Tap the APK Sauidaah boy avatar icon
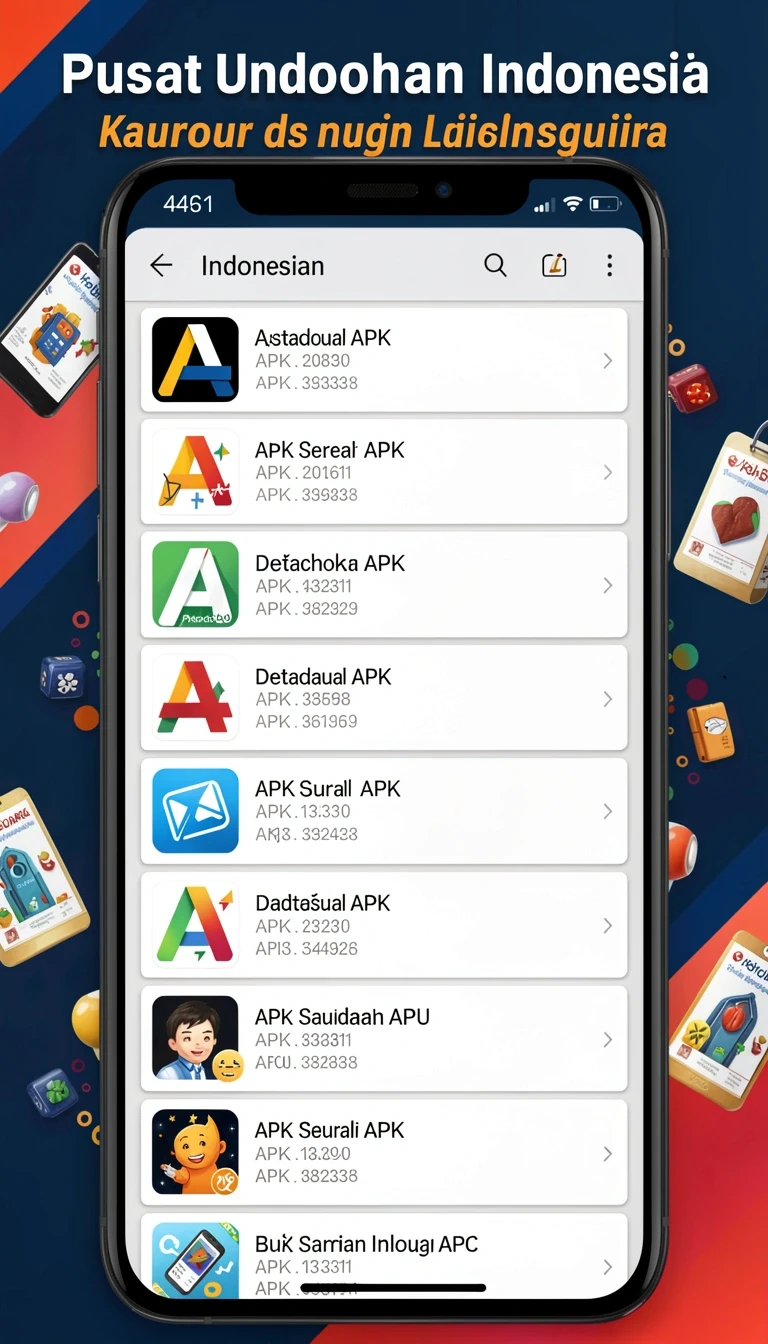The width and height of the screenshot is (768, 1344). point(195,1039)
